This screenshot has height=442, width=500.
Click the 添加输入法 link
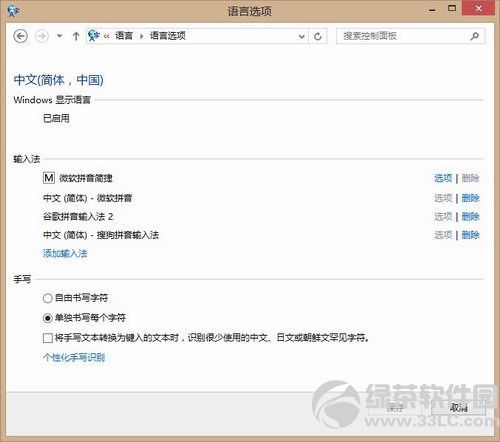pyautogui.click(x=65, y=253)
